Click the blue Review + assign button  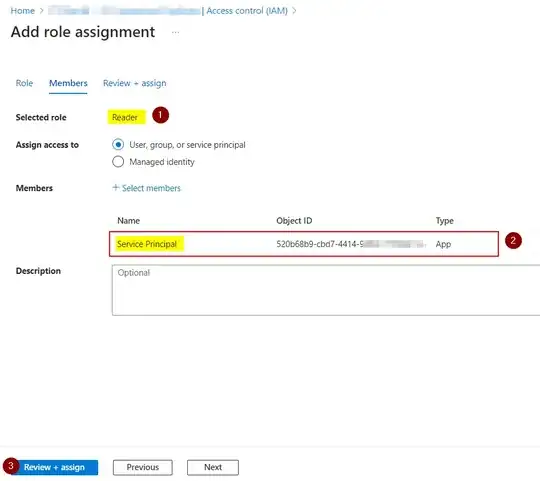[54, 467]
